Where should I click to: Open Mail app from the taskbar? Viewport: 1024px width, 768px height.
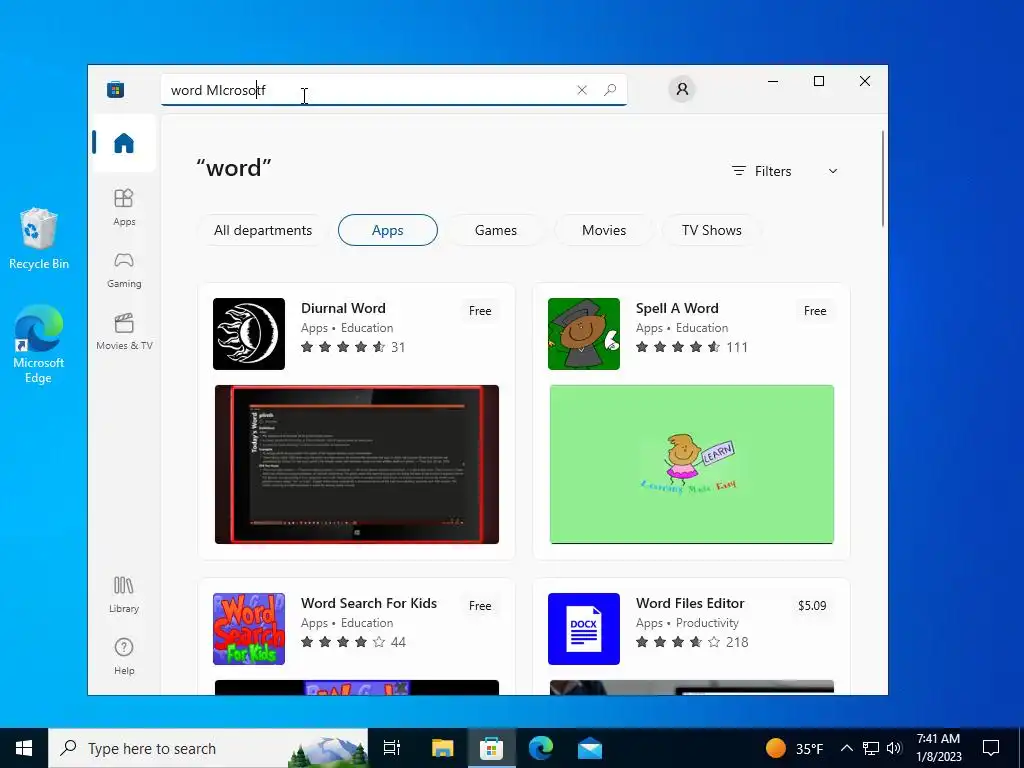[x=590, y=748]
